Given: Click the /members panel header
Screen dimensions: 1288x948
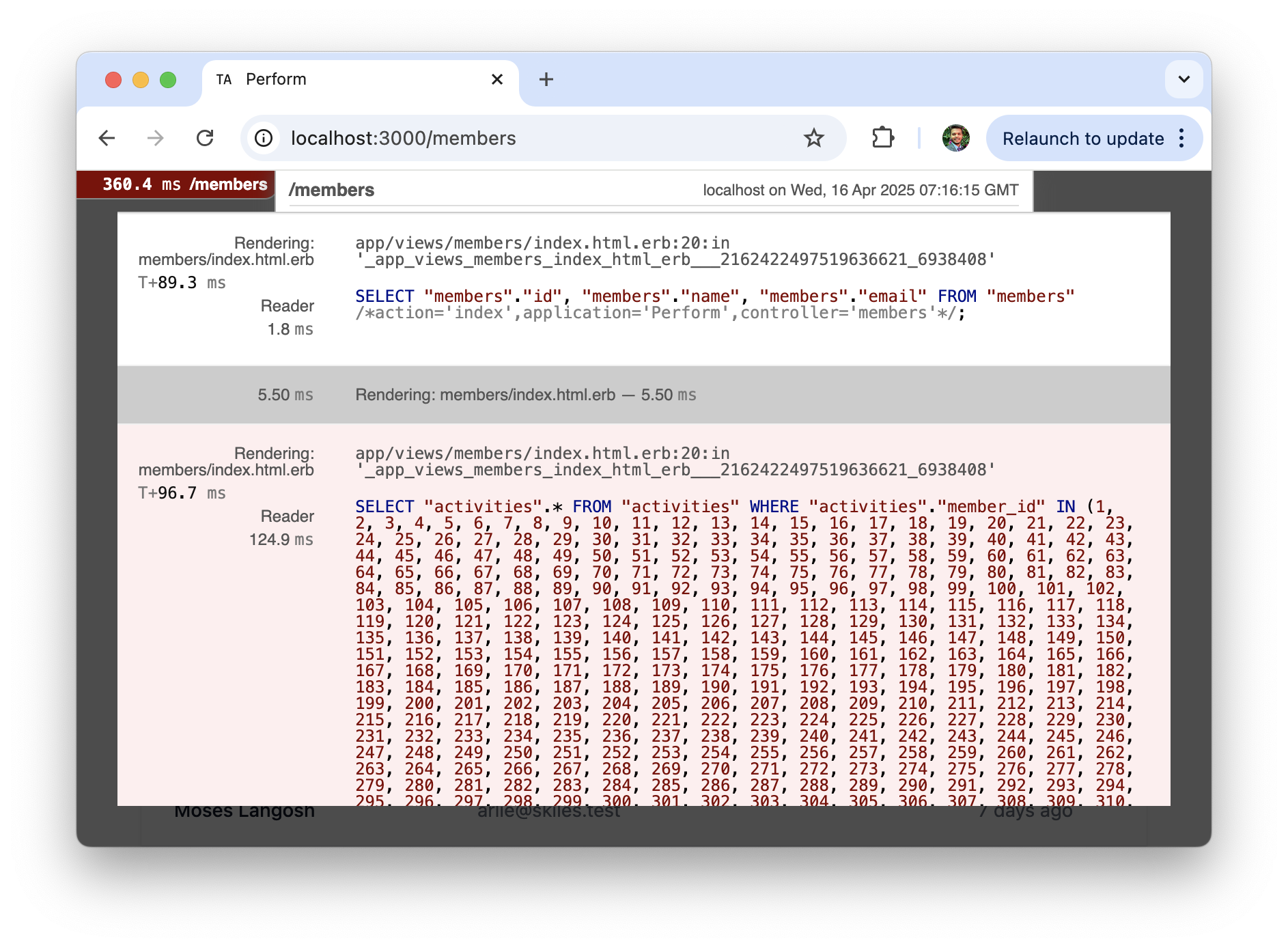Looking at the screenshot, I should point(331,190).
